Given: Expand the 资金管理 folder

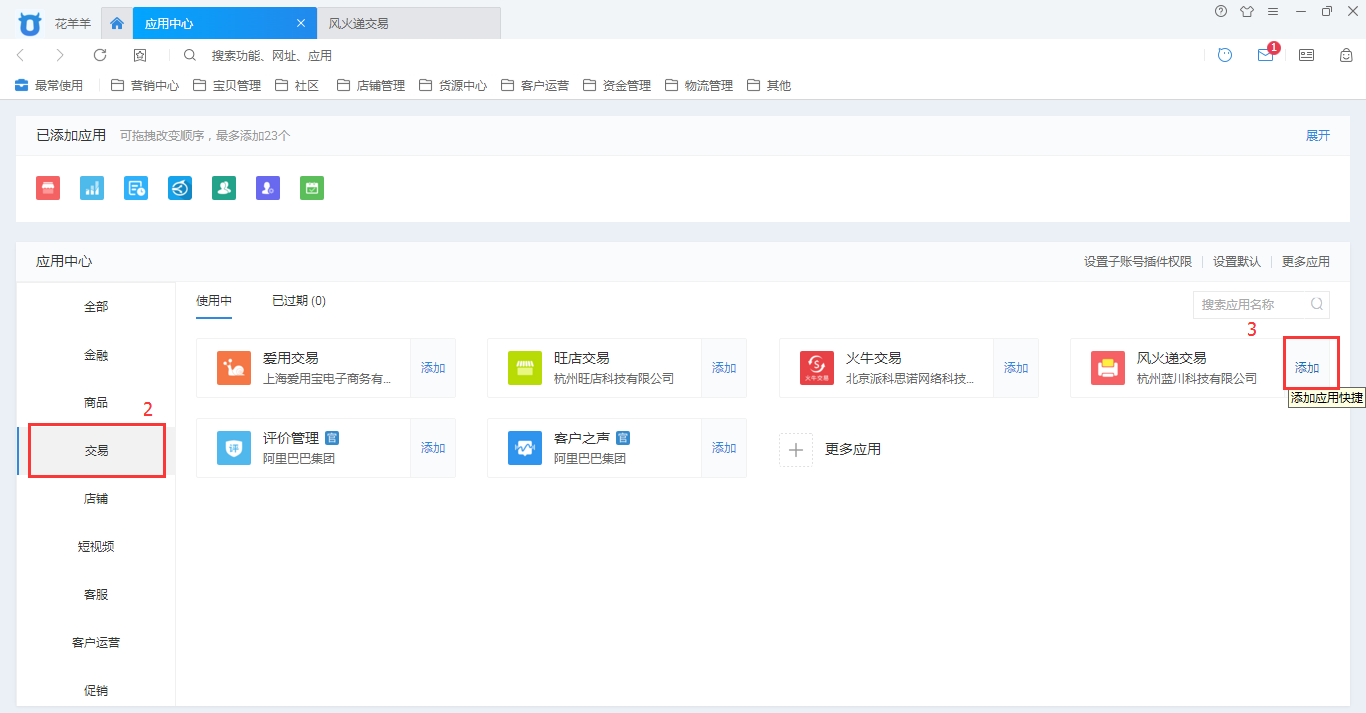Looking at the screenshot, I should [617, 86].
